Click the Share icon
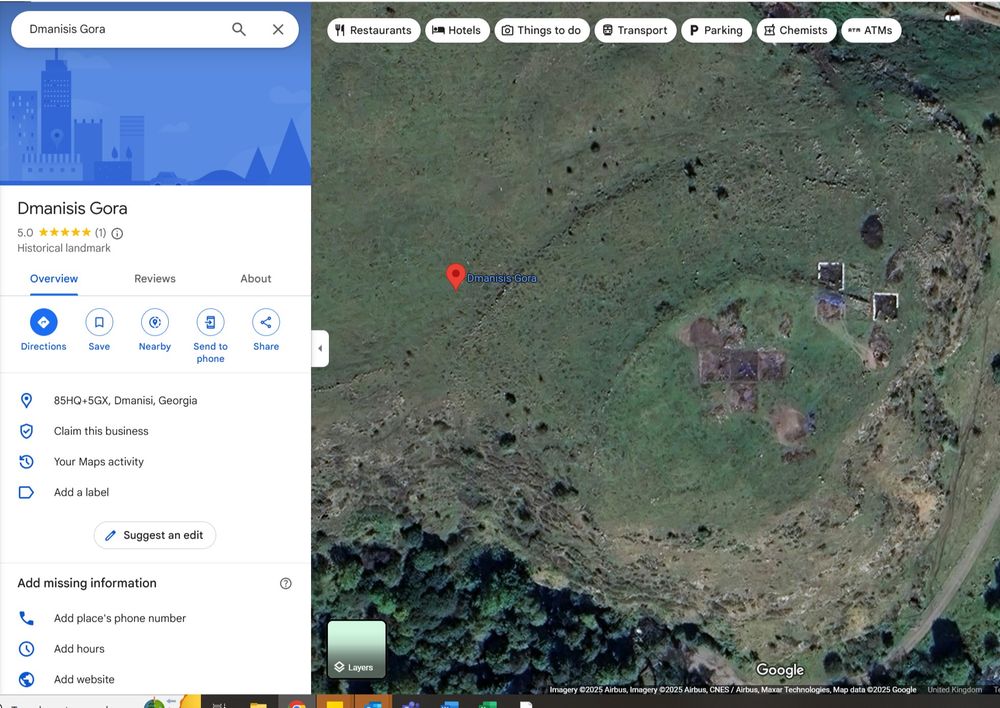Image resolution: width=1000 pixels, height=708 pixels. coord(266,322)
